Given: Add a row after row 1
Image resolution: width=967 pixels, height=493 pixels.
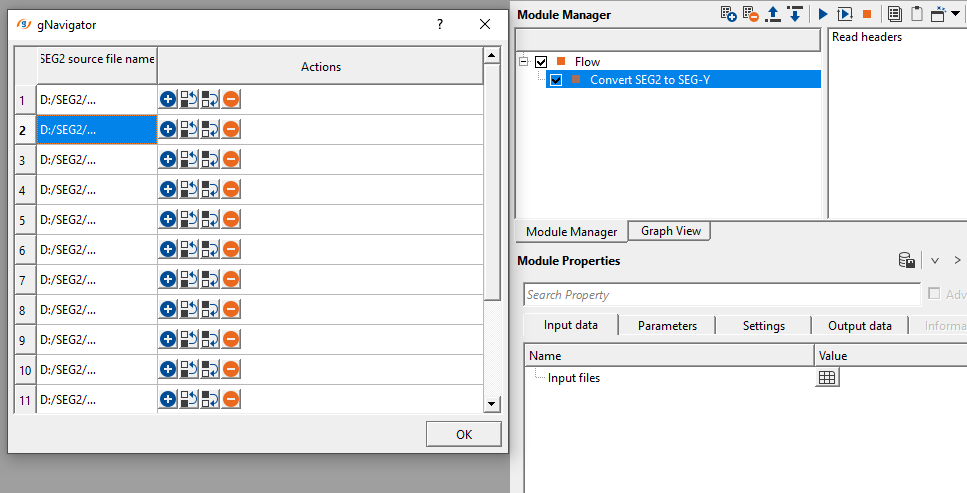Looking at the screenshot, I should [x=168, y=99].
